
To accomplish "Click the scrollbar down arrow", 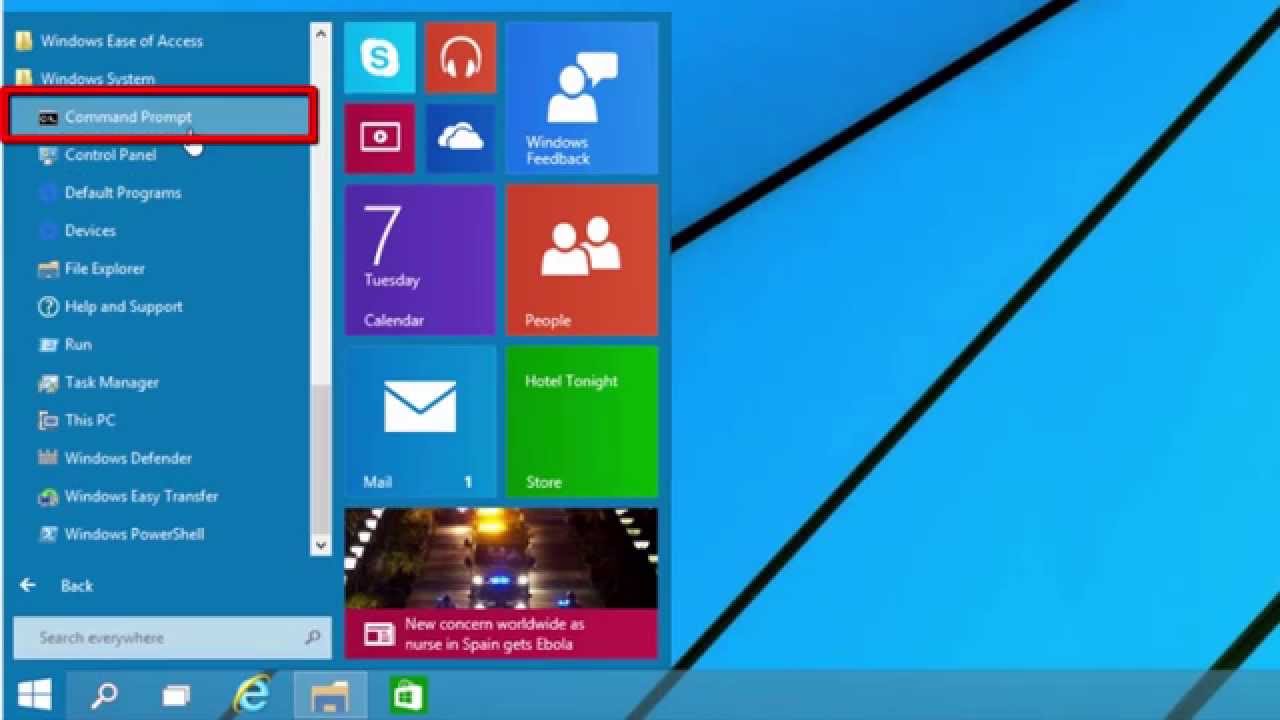I will [320, 545].
